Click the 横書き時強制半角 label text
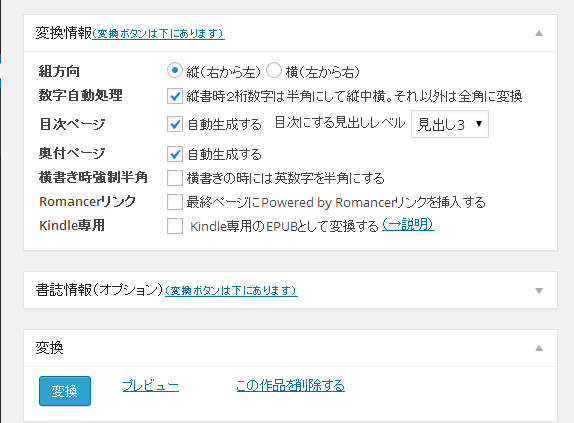 [93, 177]
